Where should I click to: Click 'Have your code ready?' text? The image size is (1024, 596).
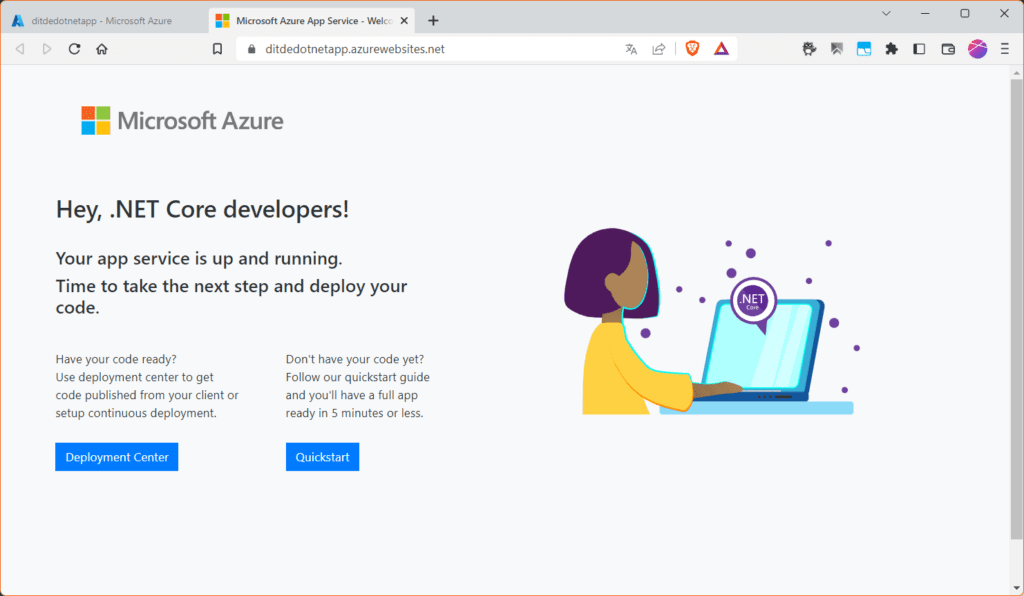[x=116, y=359]
